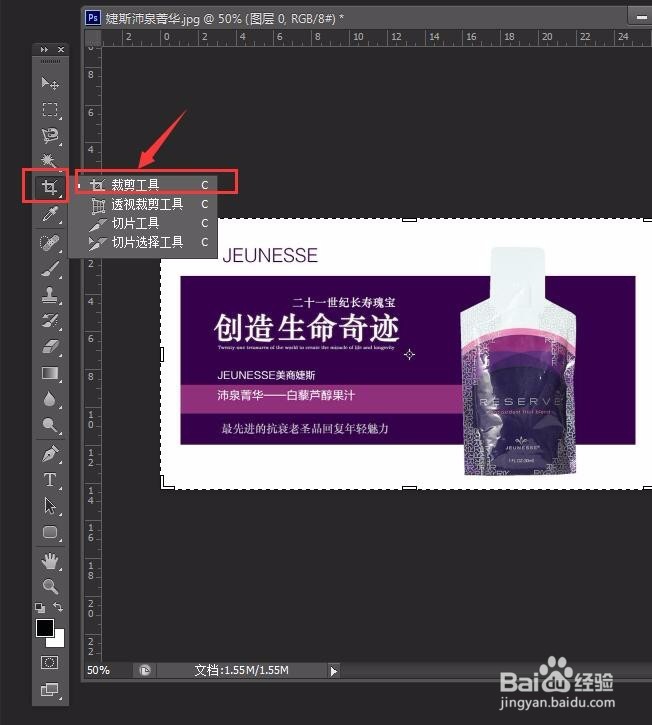The width and height of the screenshot is (652, 725).
Task: Click the status bar preview icon
Action: pos(145,670)
